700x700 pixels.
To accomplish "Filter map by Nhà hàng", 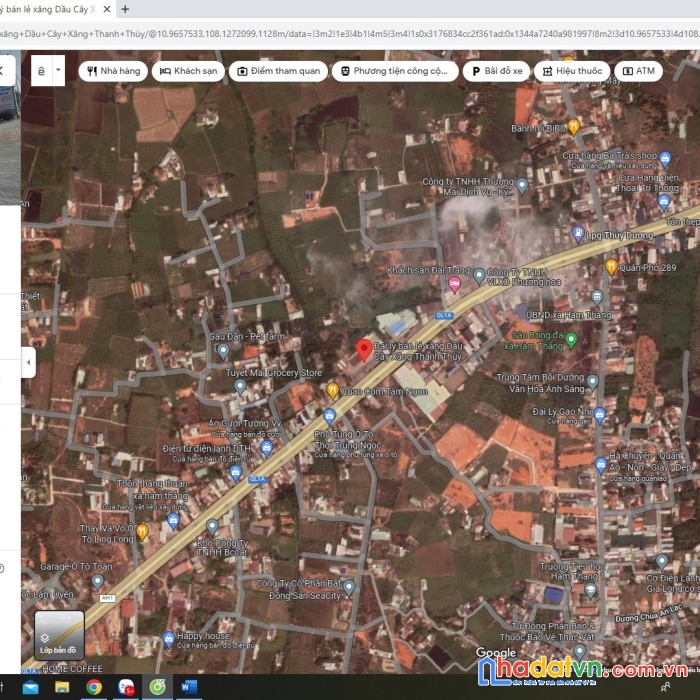I will click(x=113, y=71).
